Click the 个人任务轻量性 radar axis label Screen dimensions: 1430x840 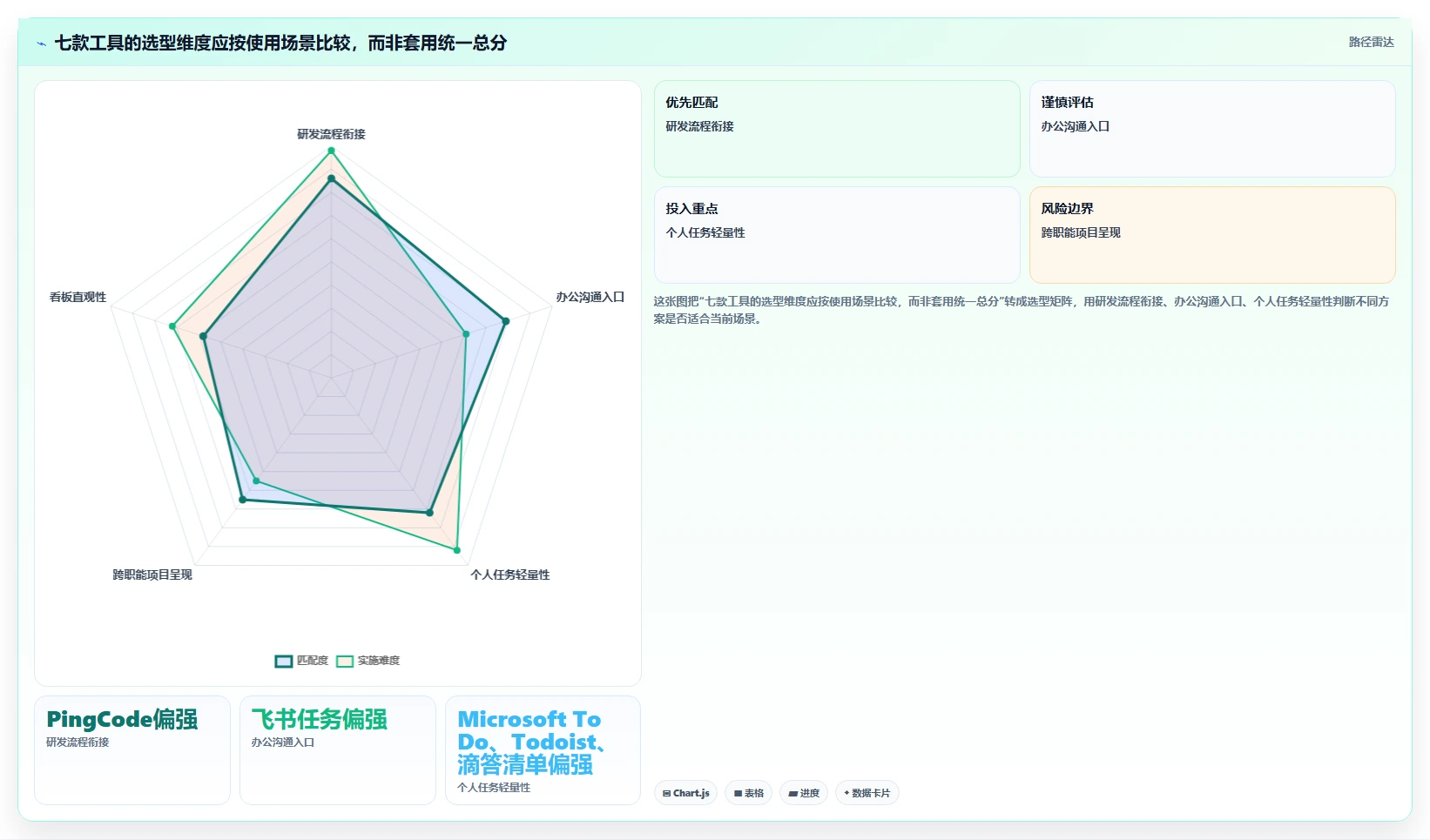click(510, 575)
